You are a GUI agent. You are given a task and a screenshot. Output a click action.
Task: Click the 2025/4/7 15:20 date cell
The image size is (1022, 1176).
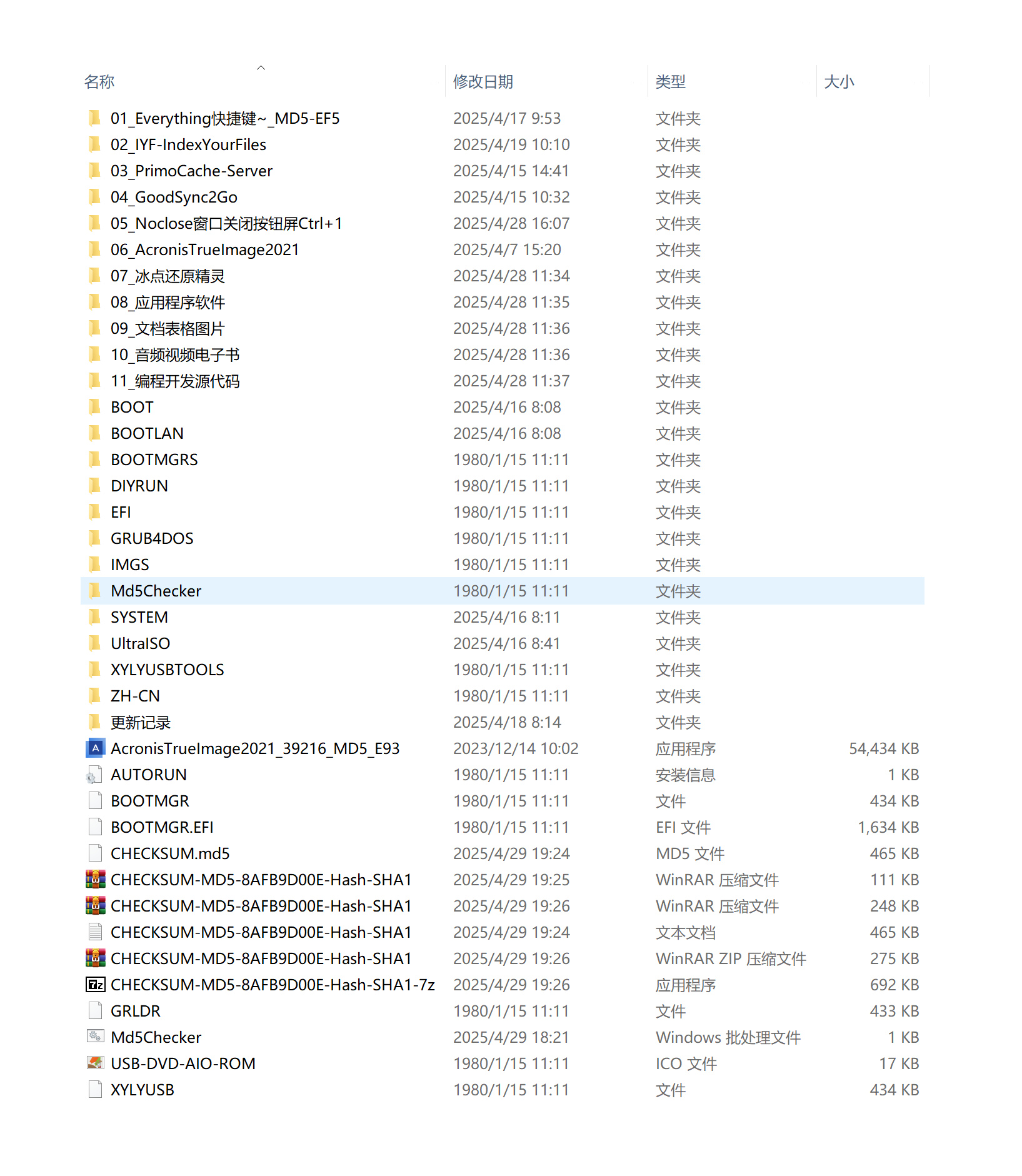(507, 249)
